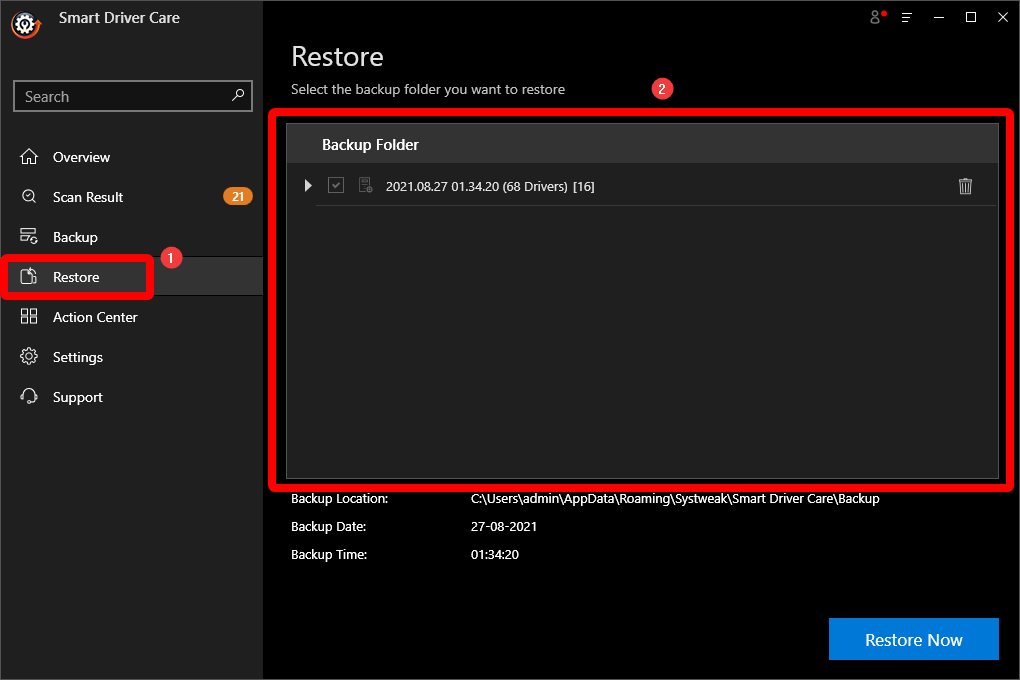
Task: Click the backup location path text
Action: tap(675, 499)
